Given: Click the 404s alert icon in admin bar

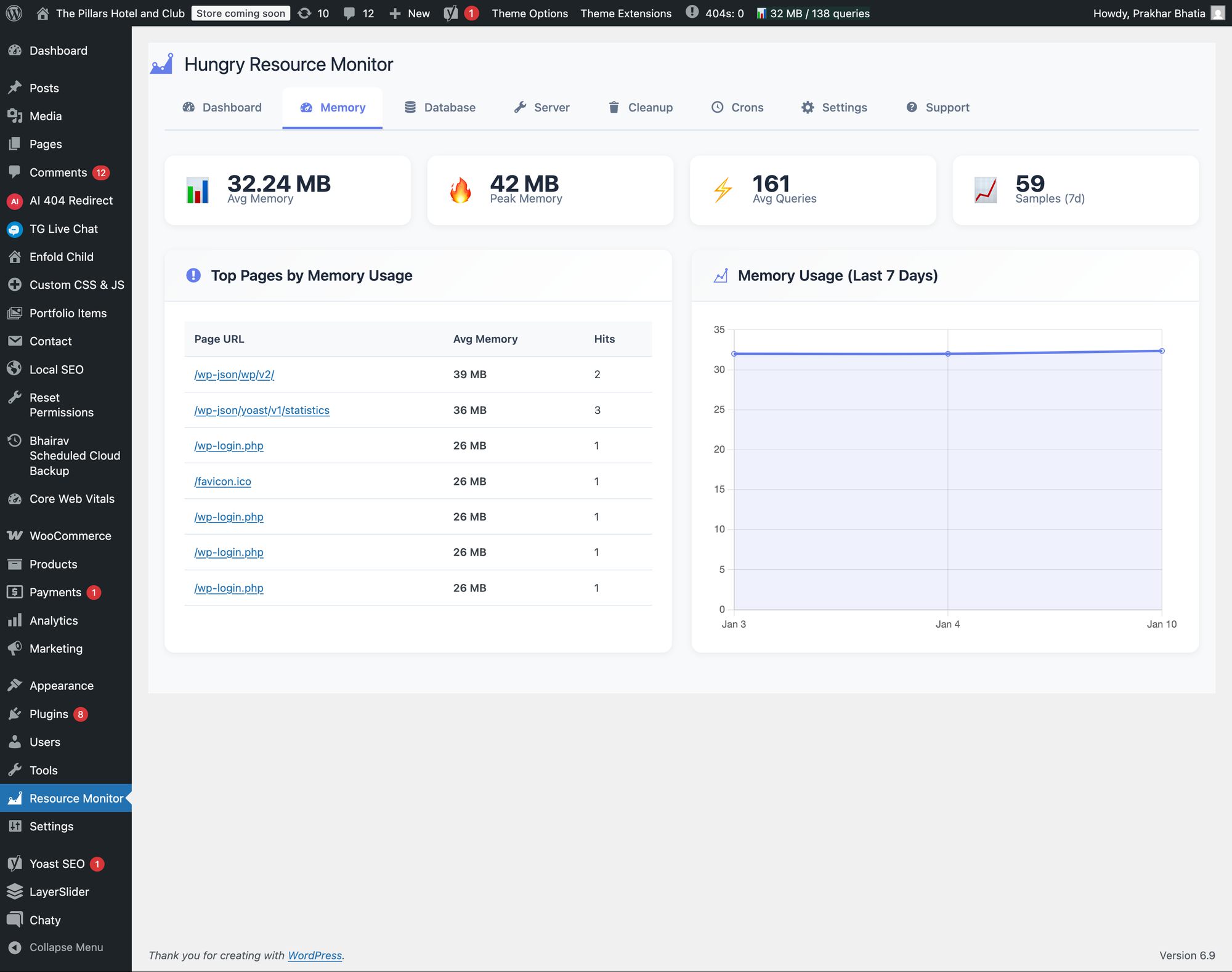Looking at the screenshot, I should (692, 12).
